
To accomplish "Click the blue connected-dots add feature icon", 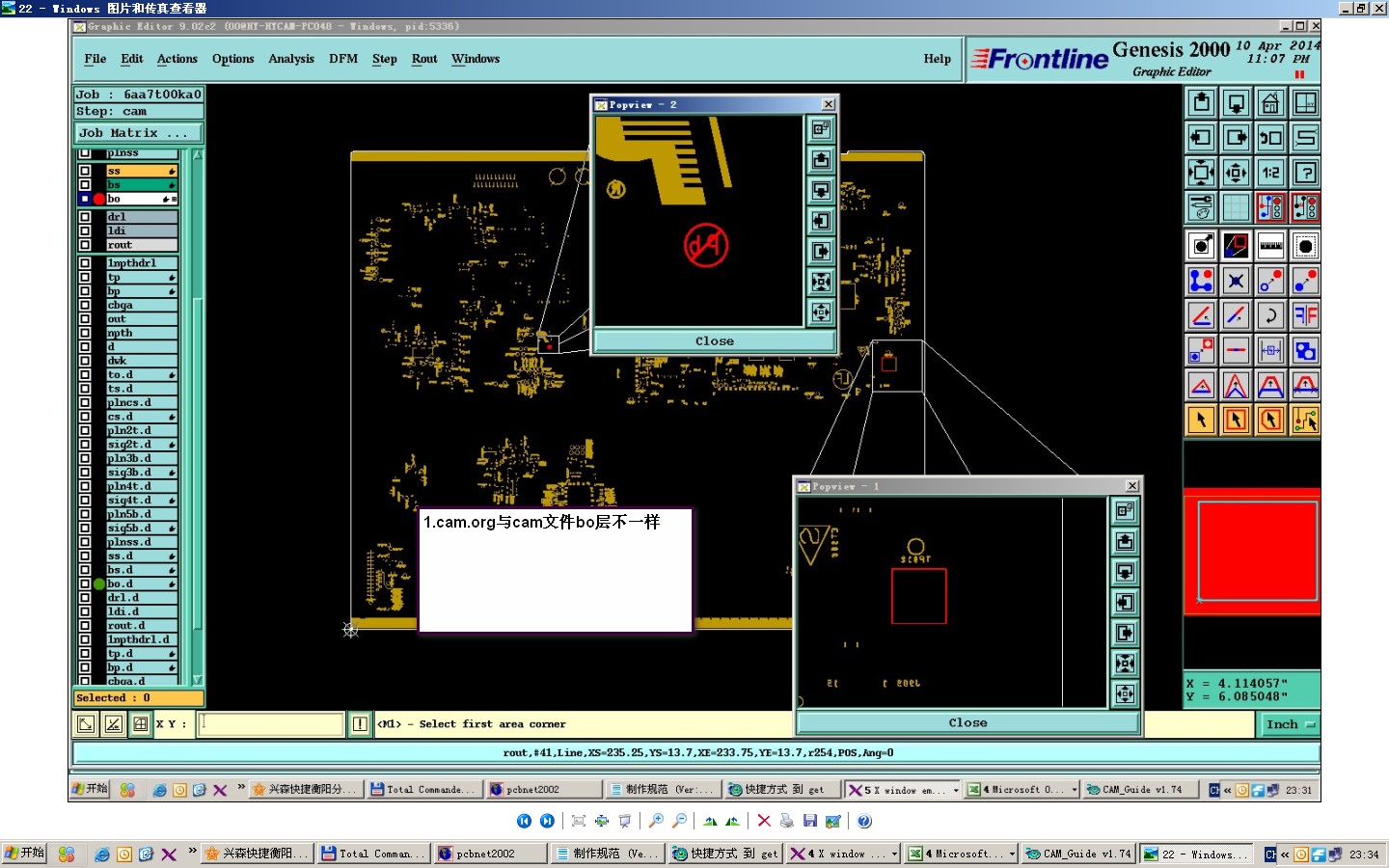I will coord(1201,281).
